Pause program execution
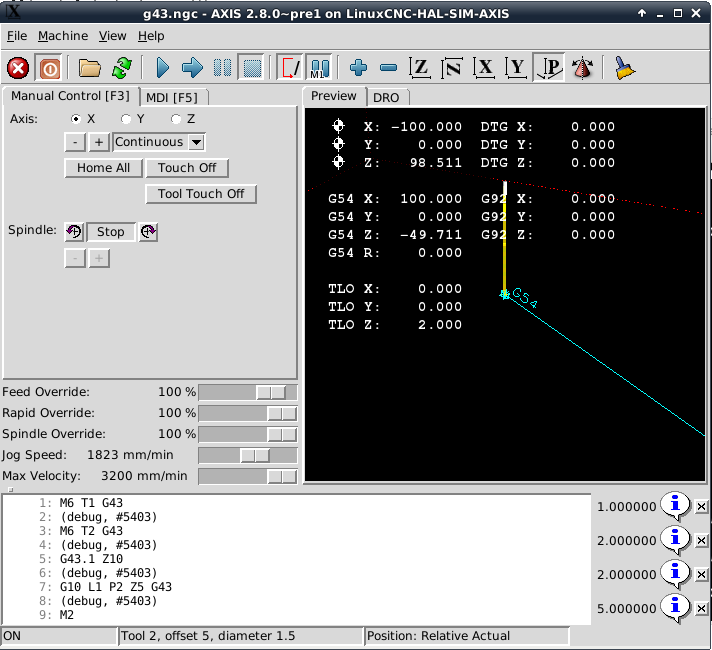Screen dimensions: 712x650 coord(222,68)
